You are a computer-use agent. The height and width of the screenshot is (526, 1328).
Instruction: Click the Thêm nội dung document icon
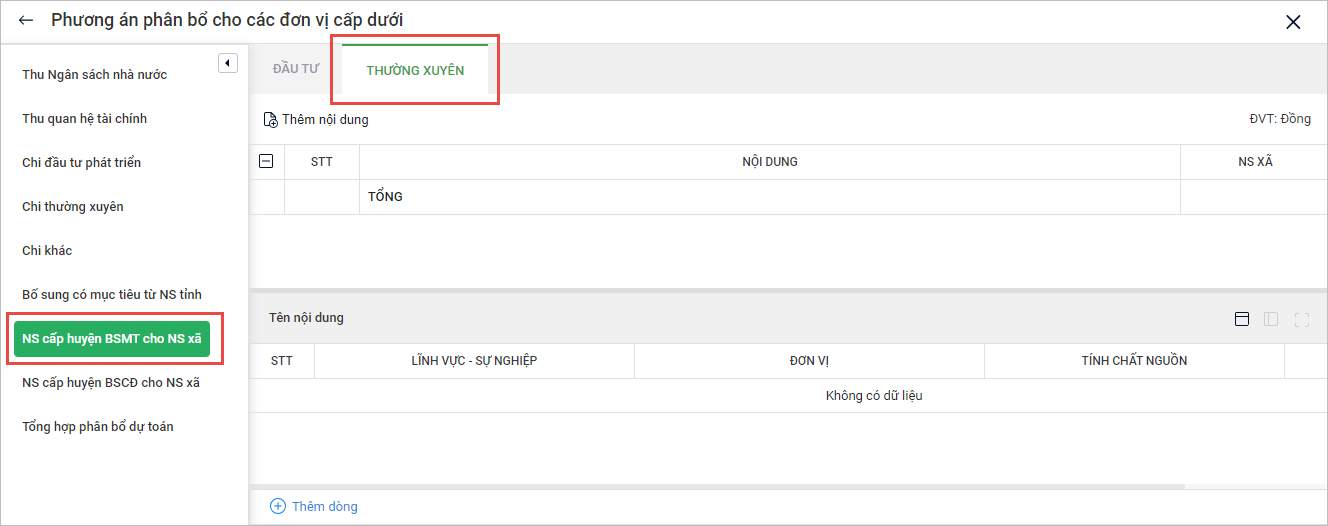pos(270,120)
